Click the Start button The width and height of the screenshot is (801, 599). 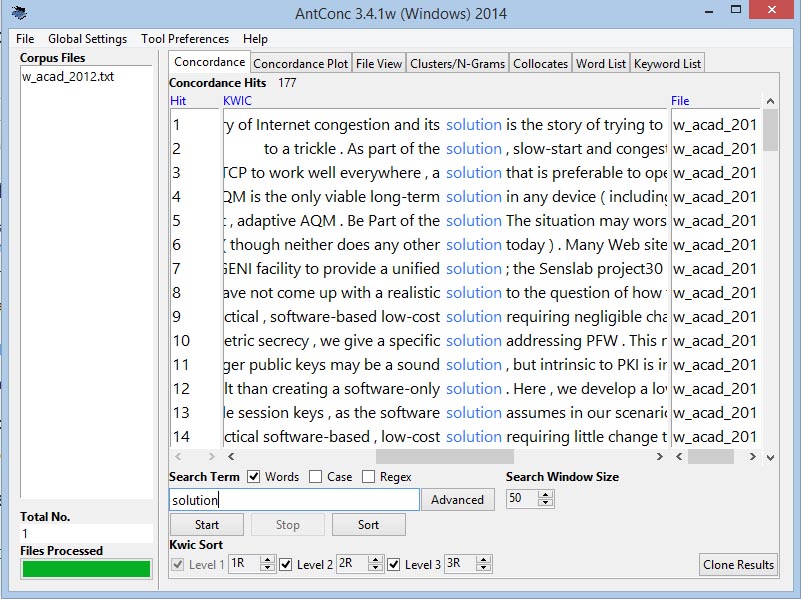point(207,524)
